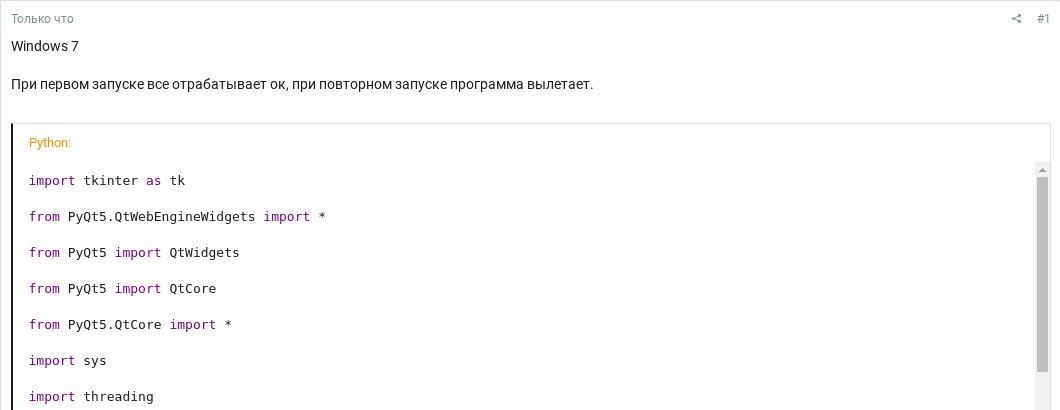Click the 'Windows 7' text line

pos(45,47)
